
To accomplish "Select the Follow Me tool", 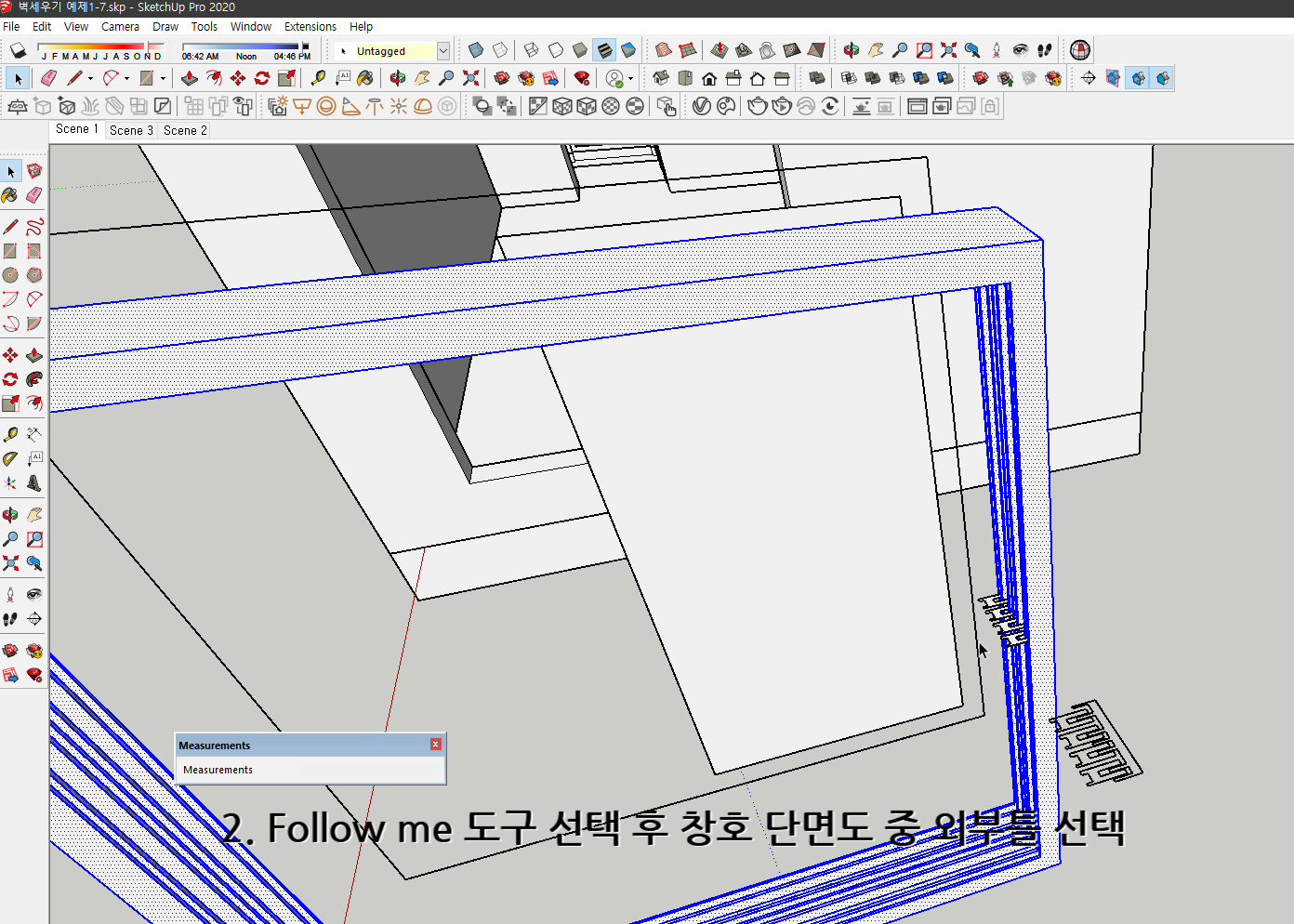I will click(x=214, y=77).
